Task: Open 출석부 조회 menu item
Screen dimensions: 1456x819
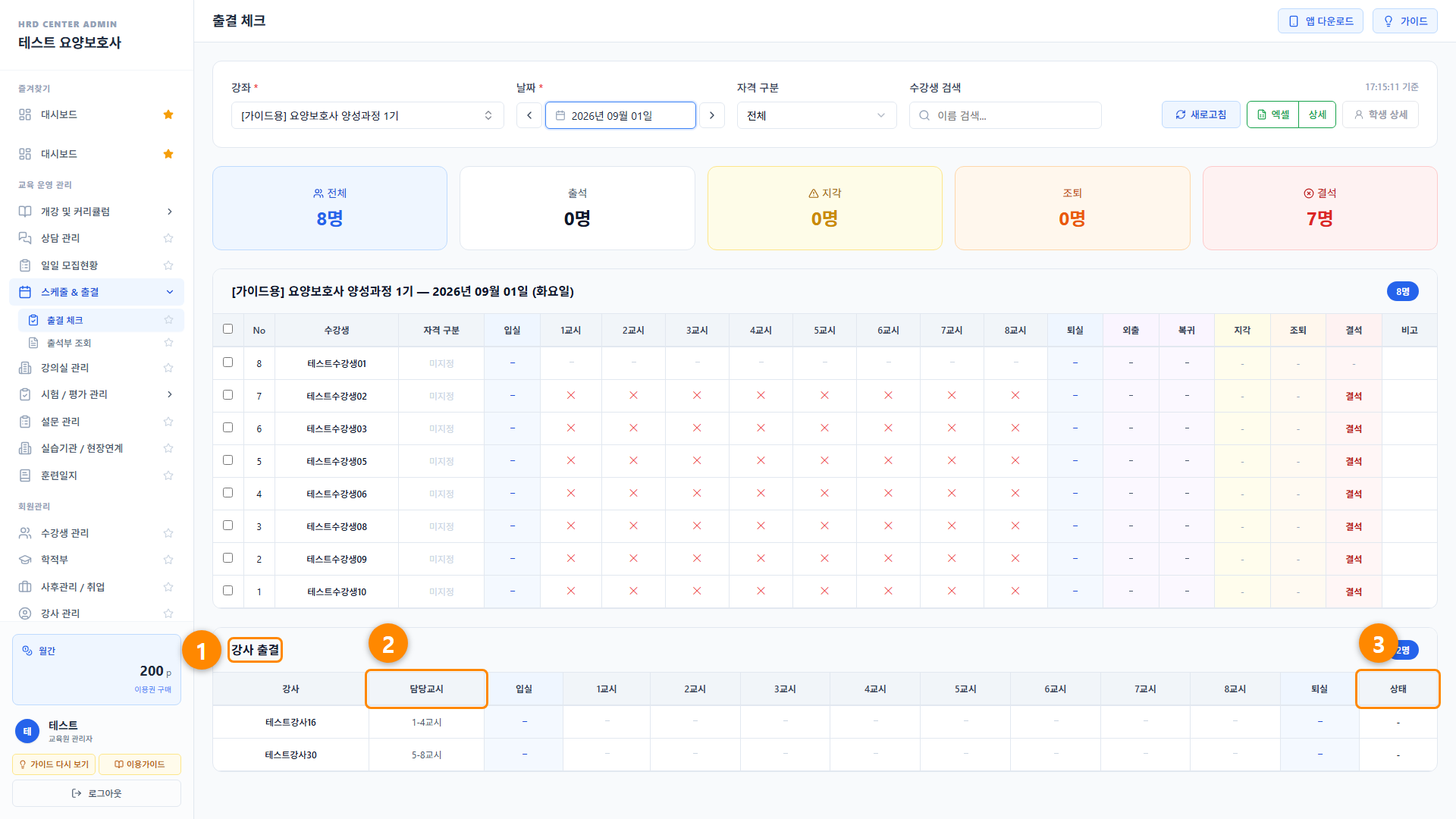Action: point(101,343)
